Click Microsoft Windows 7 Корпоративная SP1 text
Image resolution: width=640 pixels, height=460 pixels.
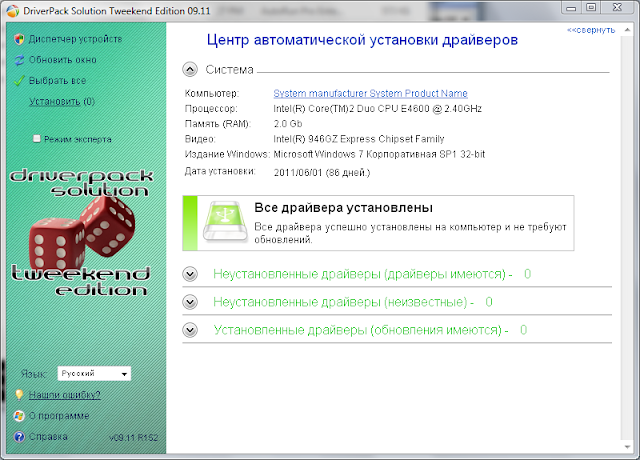379,154
